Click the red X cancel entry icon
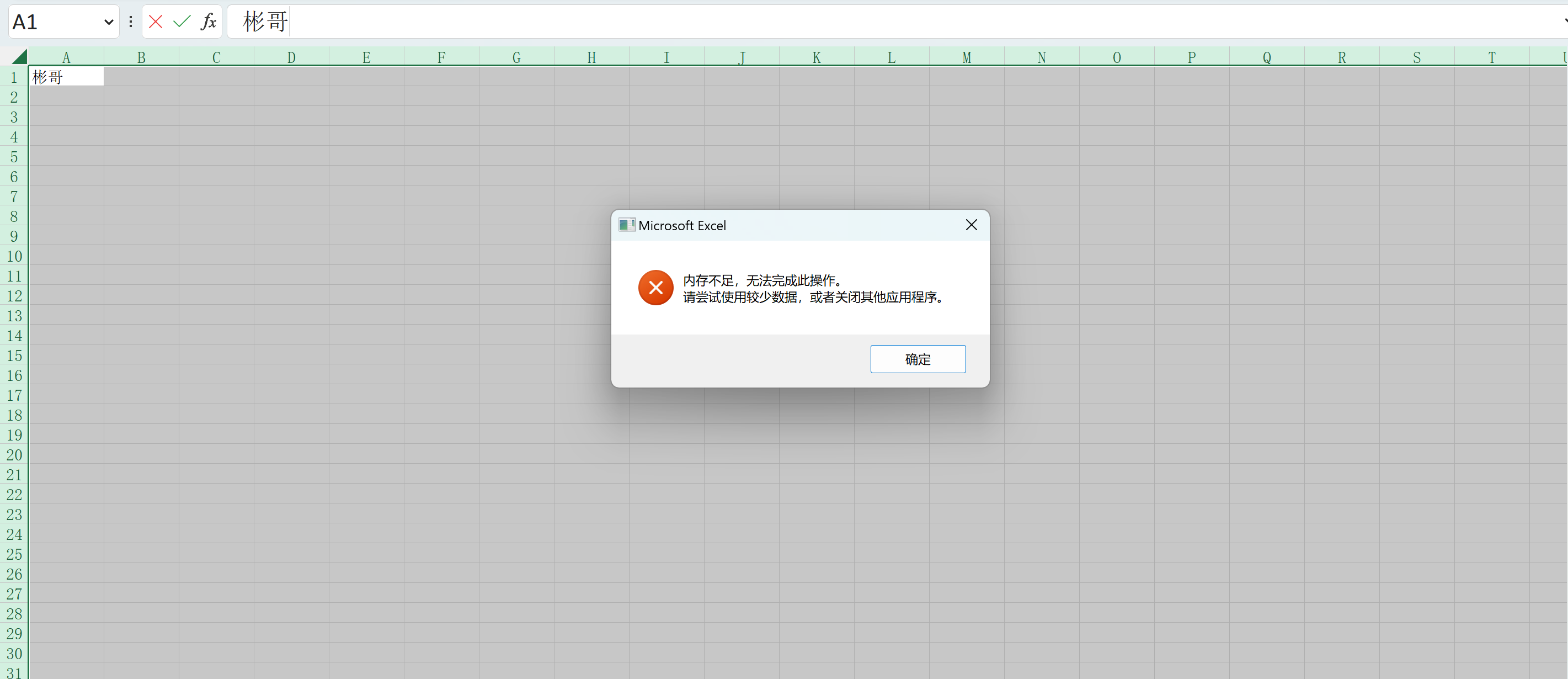The image size is (1568, 679). (155, 22)
